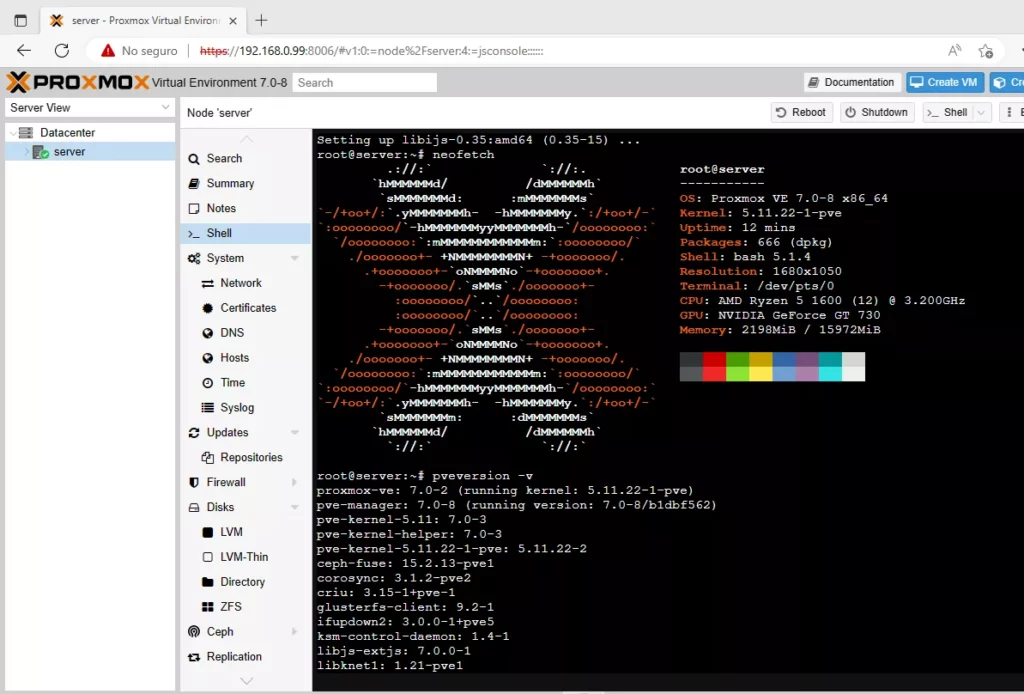Expand the Firewall submenu arrow

point(294,483)
